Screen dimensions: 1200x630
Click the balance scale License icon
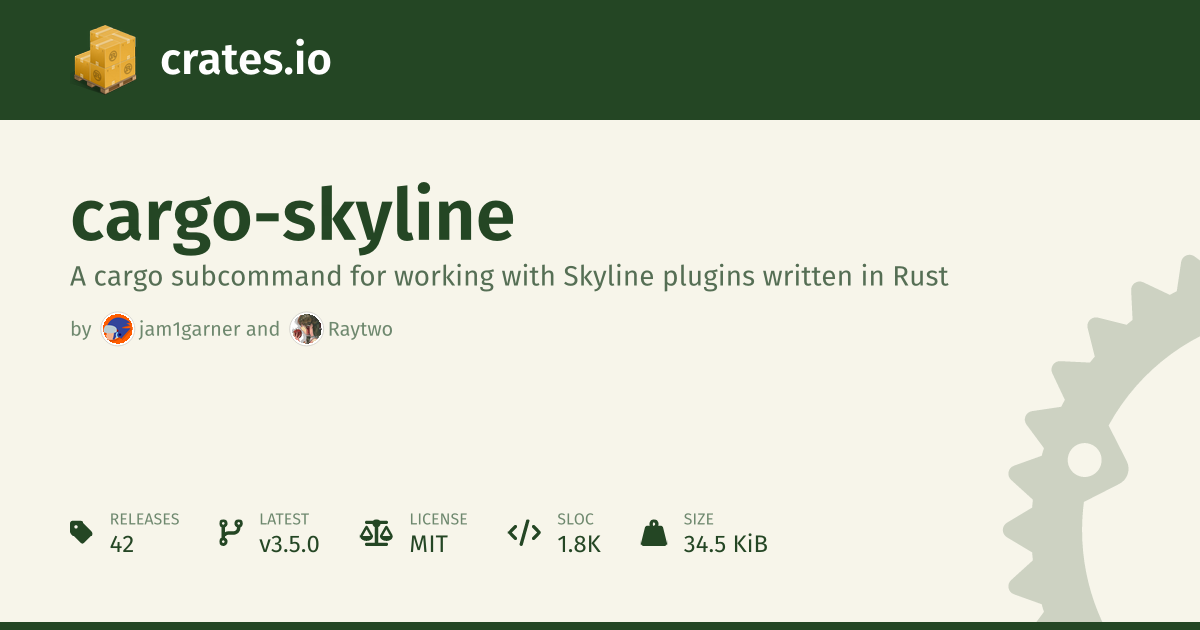click(376, 532)
